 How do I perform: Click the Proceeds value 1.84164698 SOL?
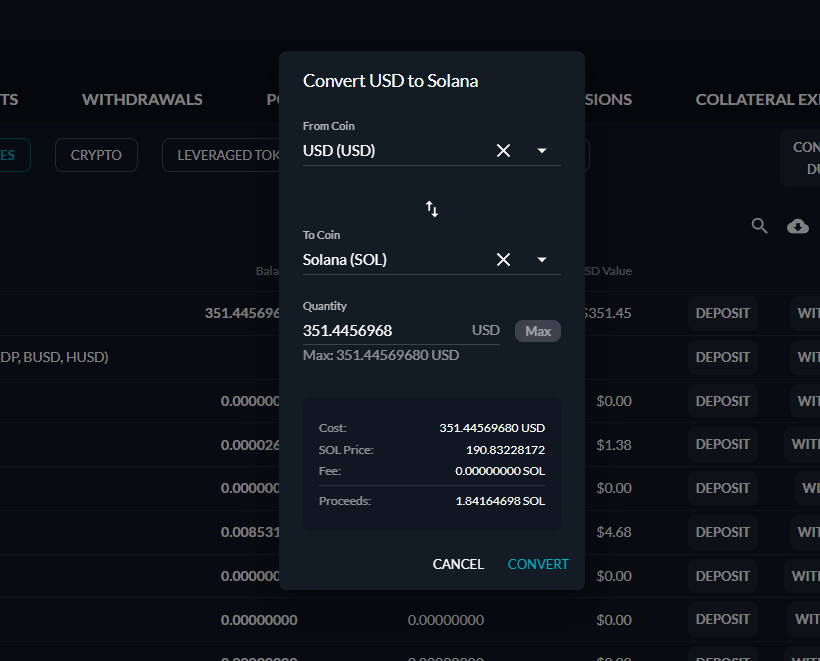point(500,501)
